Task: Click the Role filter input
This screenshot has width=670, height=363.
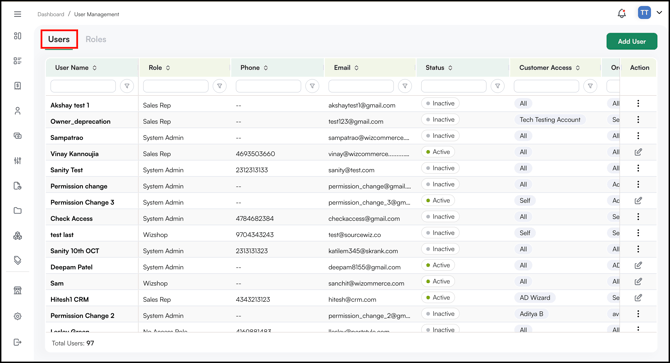Action: click(x=176, y=86)
